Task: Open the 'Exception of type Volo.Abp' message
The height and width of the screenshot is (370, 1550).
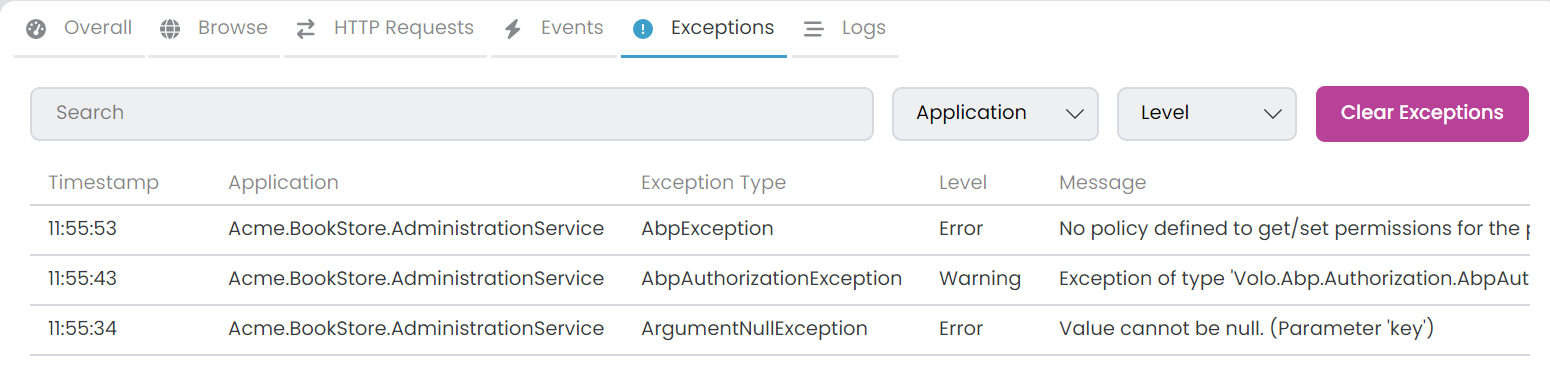Action: coord(1294,279)
